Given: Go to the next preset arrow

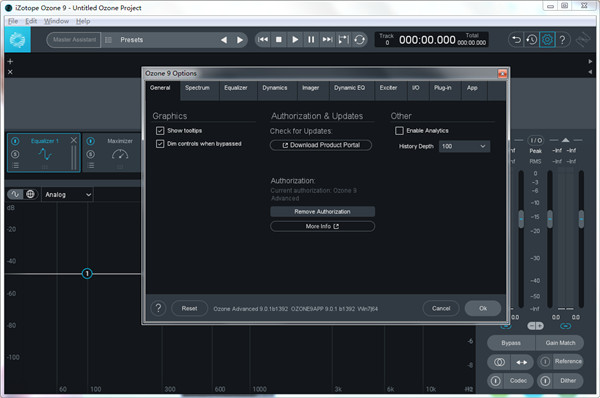Looking at the screenshot, I should (240, 40).
